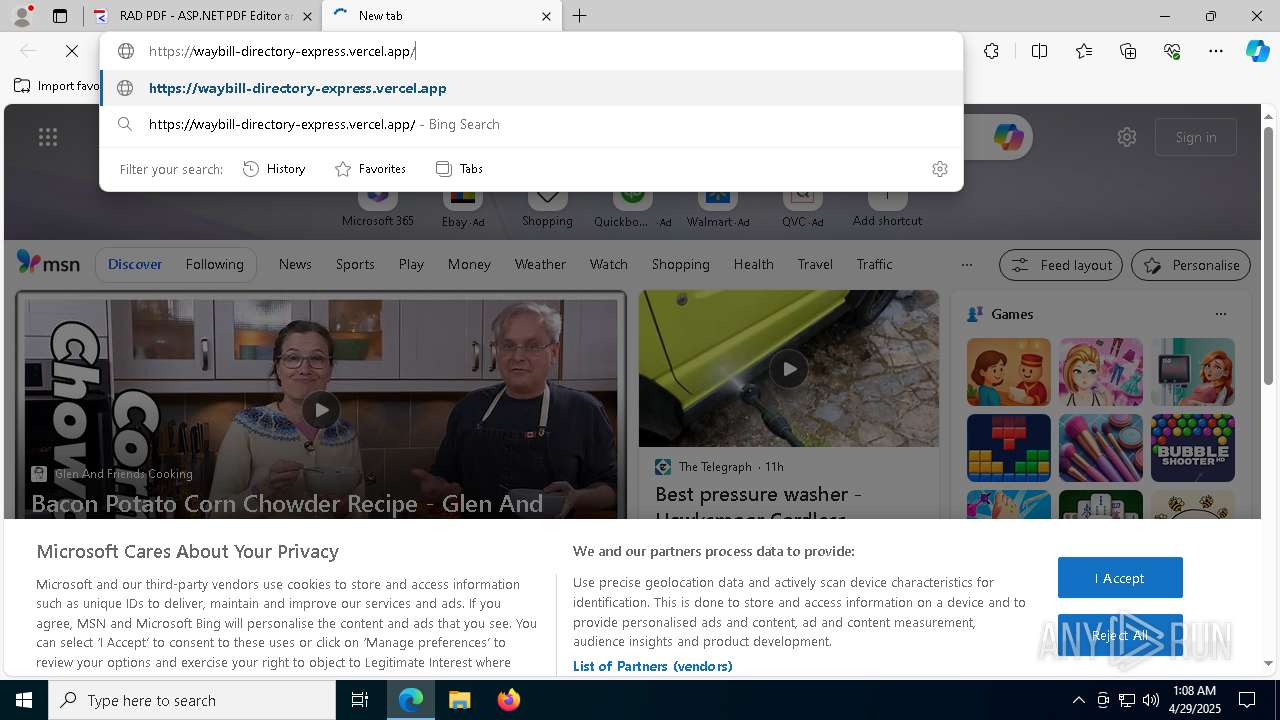Open the Best pressure washer article
This screenshot has height=720, width=1280.
(758, 504)
